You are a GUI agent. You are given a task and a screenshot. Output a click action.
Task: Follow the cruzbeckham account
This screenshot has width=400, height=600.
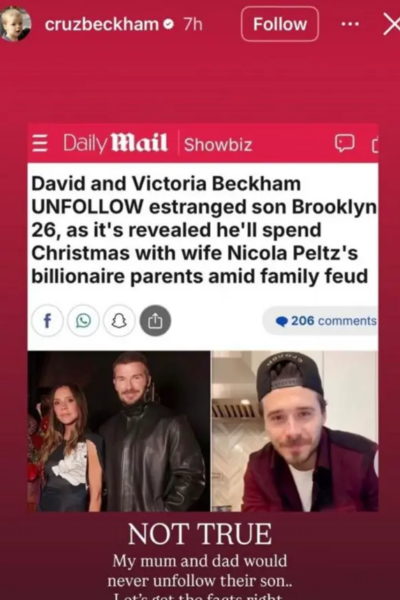pyautogui.click(x=280, y=24)
